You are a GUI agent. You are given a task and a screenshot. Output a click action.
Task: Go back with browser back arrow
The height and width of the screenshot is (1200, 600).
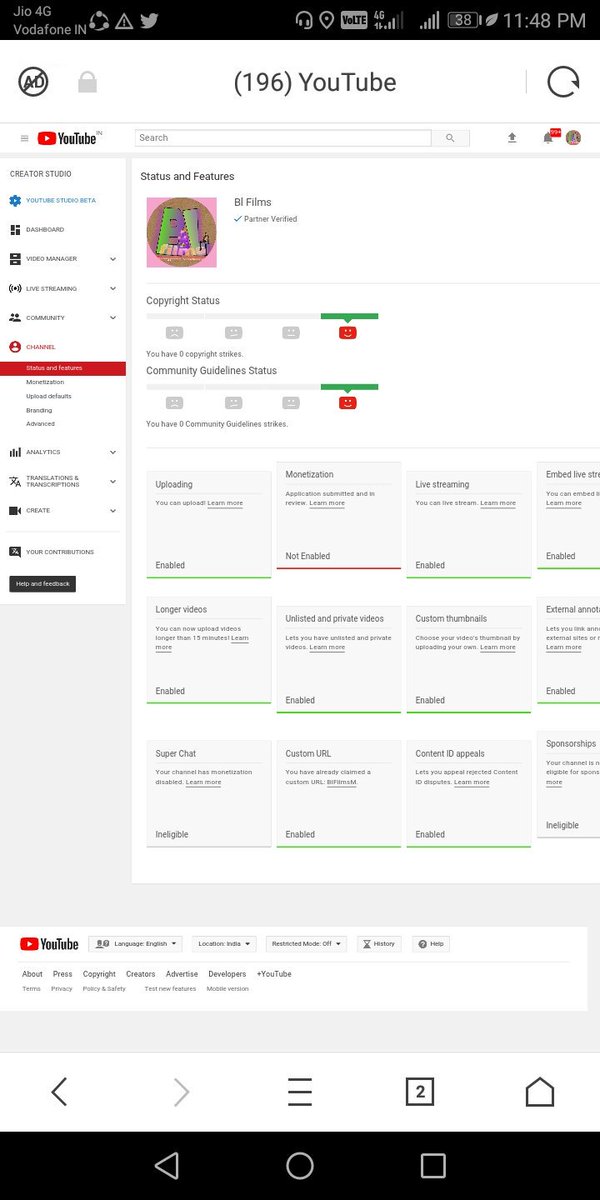59,1092
